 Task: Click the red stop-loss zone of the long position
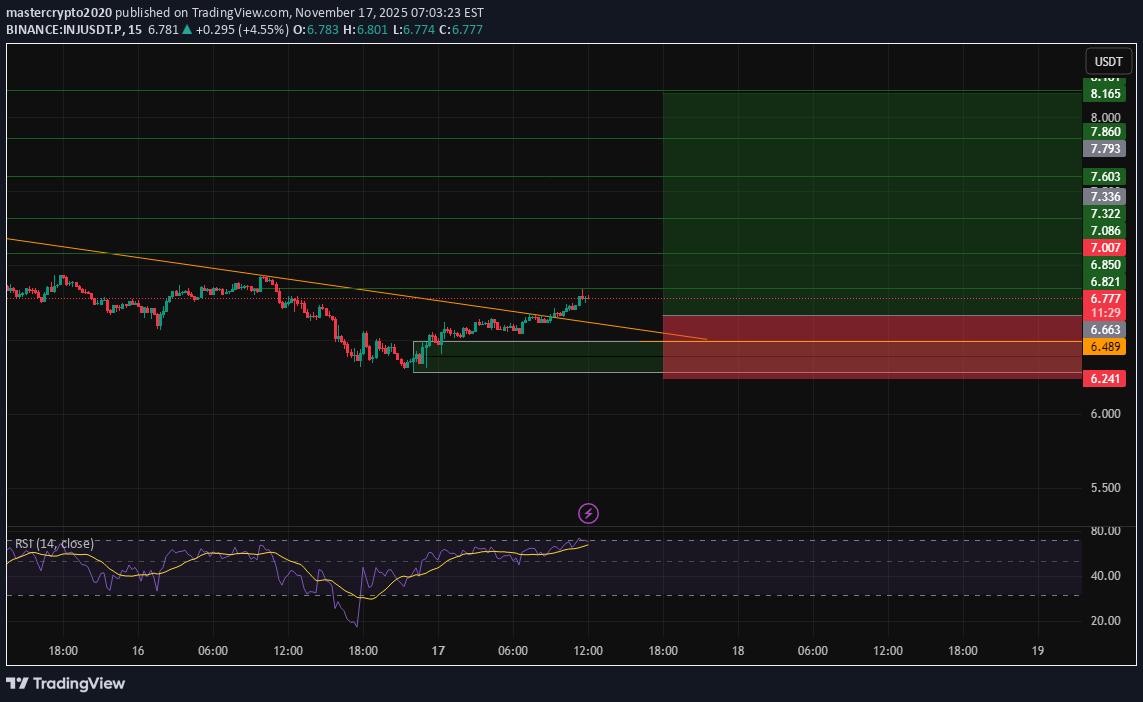(870, 346)
